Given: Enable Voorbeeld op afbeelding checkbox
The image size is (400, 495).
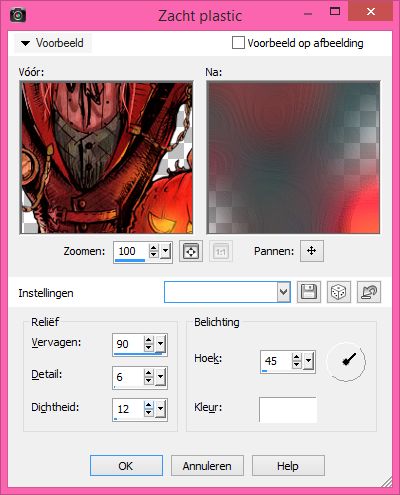Looking at the screenshot, I should point(238,43).
